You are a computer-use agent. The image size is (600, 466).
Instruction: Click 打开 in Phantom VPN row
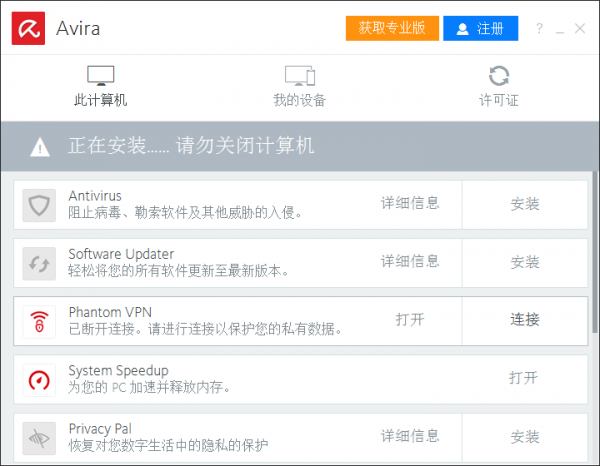point(410,319)
